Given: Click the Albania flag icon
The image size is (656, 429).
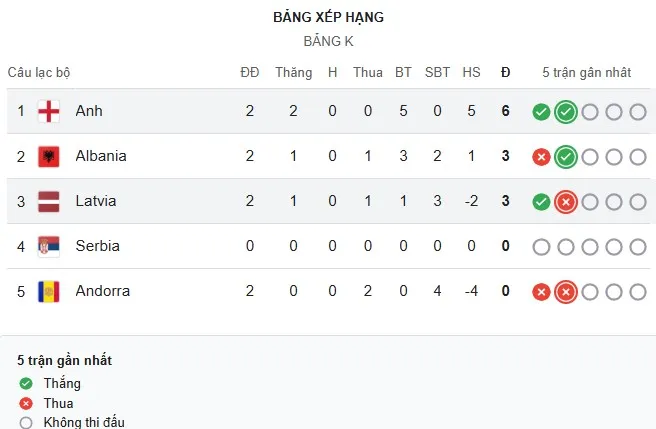Looking at the screenshot, I should (x=47, y=156).
